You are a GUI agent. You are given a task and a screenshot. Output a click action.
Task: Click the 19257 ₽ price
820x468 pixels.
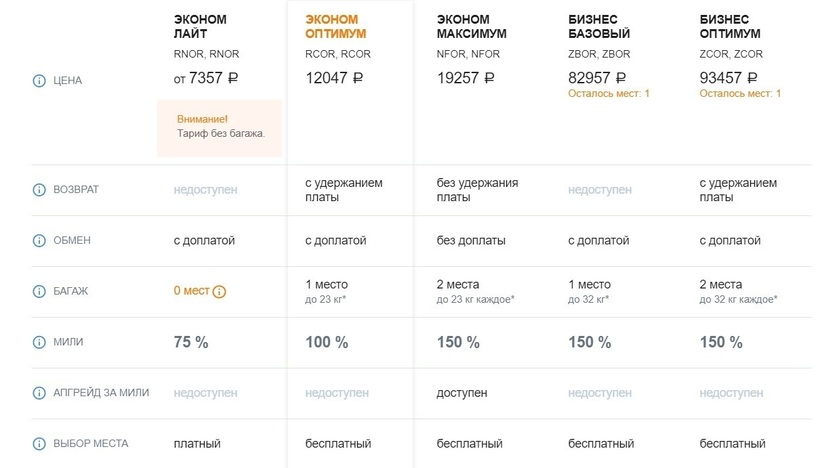click(x=467, y=77)
